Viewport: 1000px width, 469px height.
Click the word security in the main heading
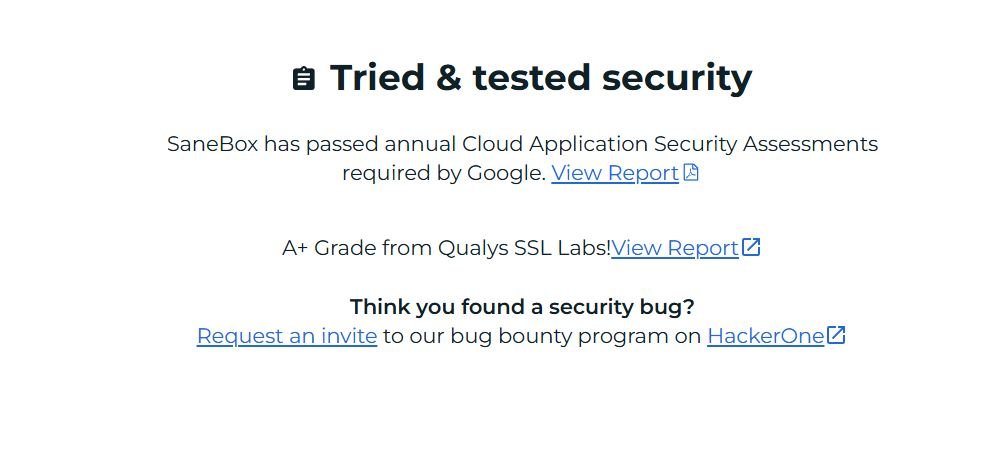click(677, 79)
